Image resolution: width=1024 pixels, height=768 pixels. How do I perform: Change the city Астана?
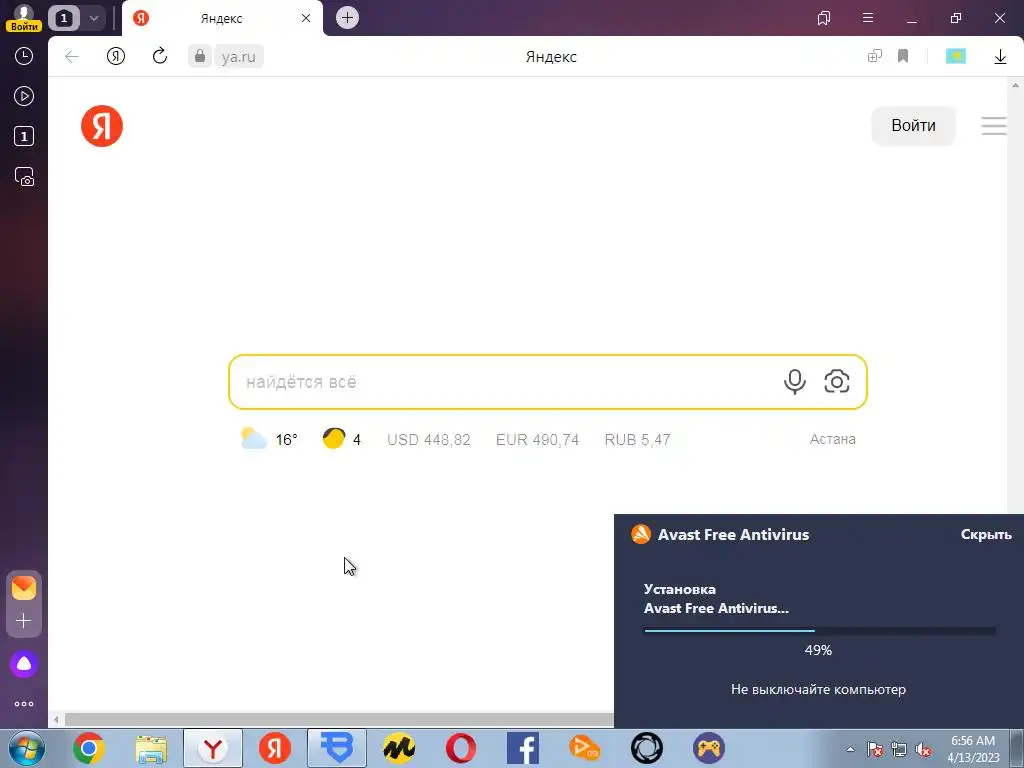tap(832, 439)
